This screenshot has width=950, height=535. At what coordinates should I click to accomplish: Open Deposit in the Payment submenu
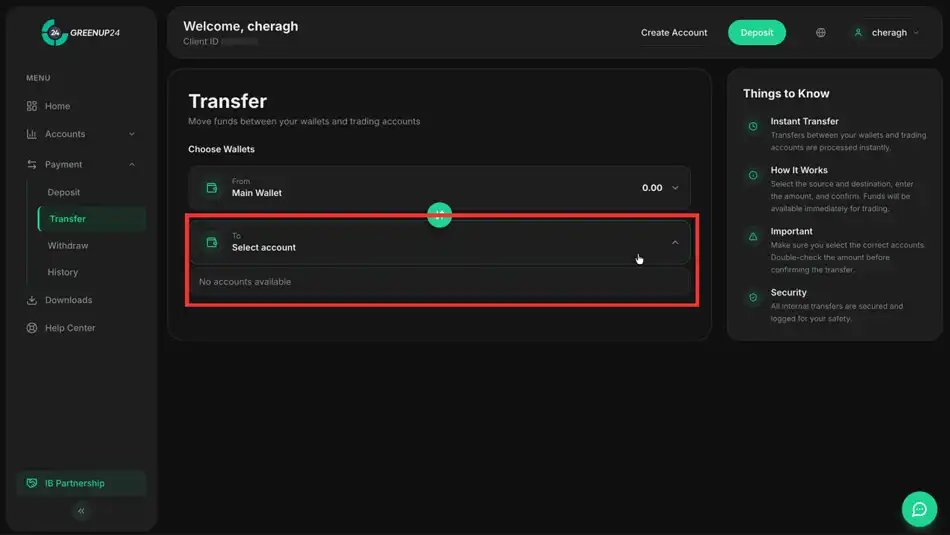tap(64, 192)
